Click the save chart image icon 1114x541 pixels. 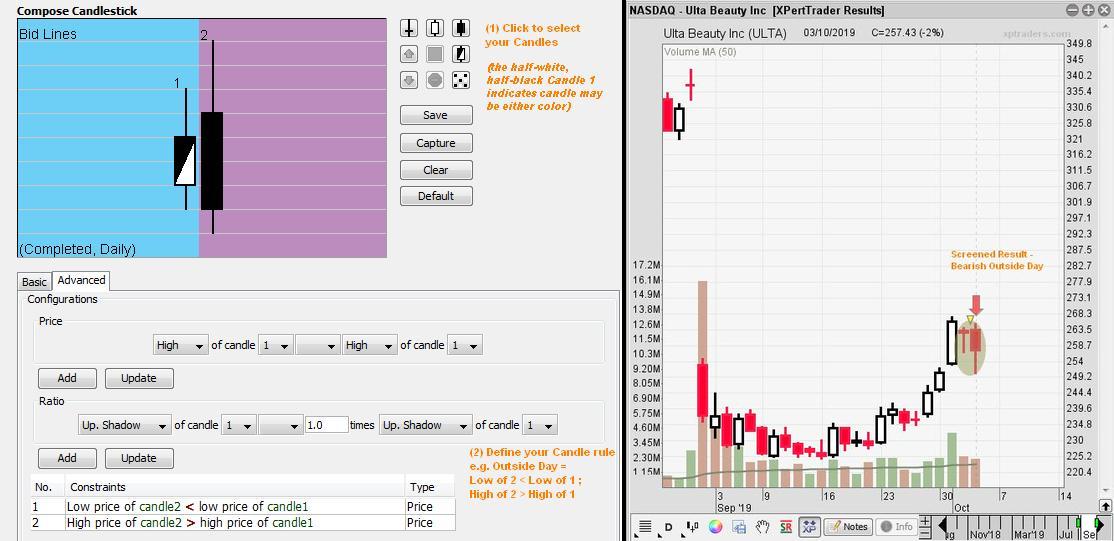[739, 527]
